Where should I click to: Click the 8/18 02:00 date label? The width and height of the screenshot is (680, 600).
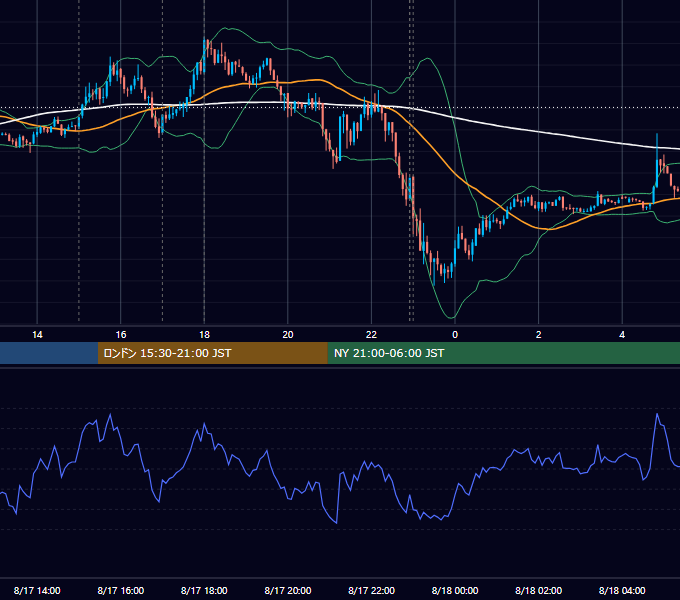(x=539, y=590)
